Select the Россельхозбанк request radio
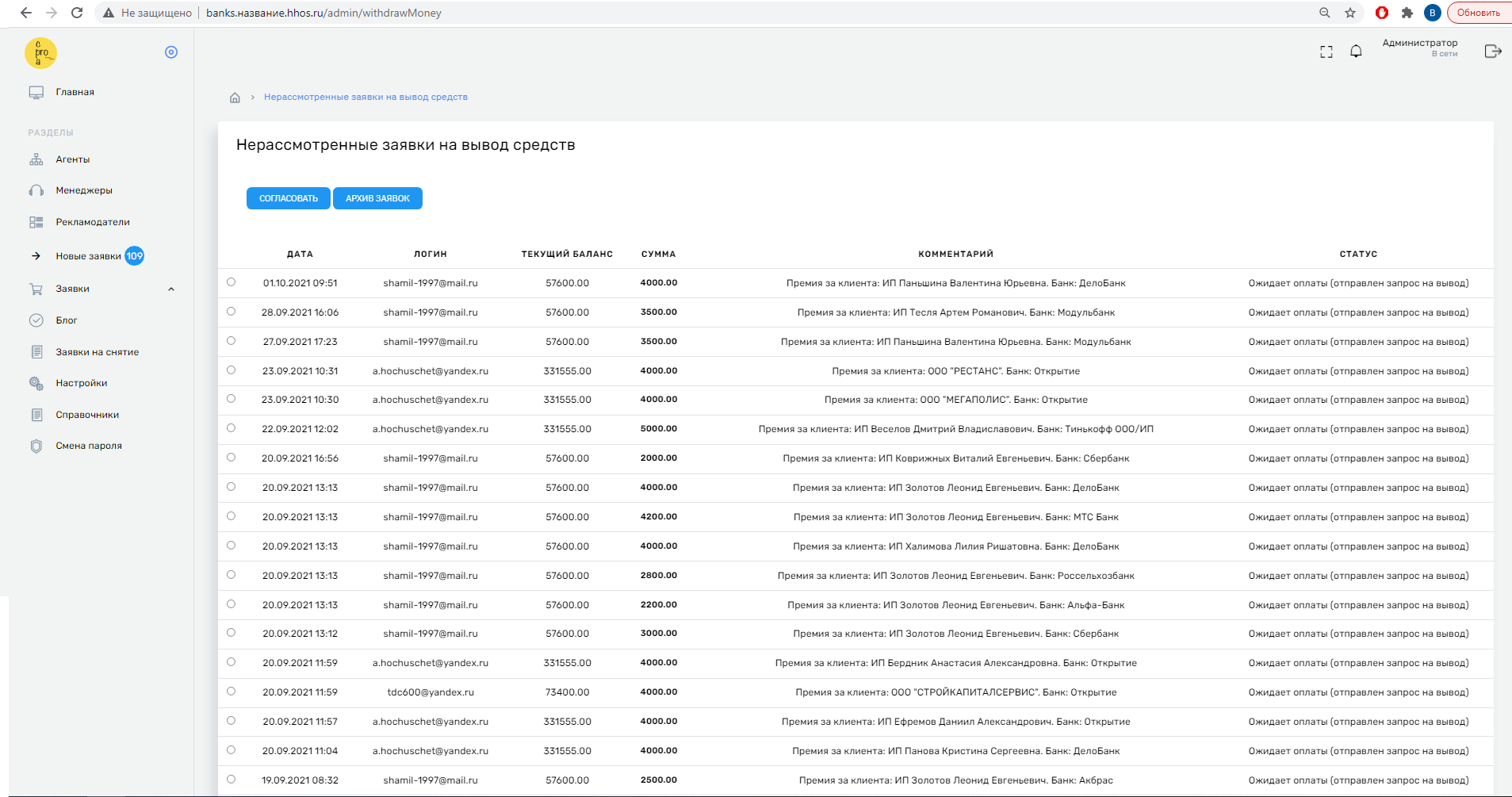 click(x=231, y=575)
